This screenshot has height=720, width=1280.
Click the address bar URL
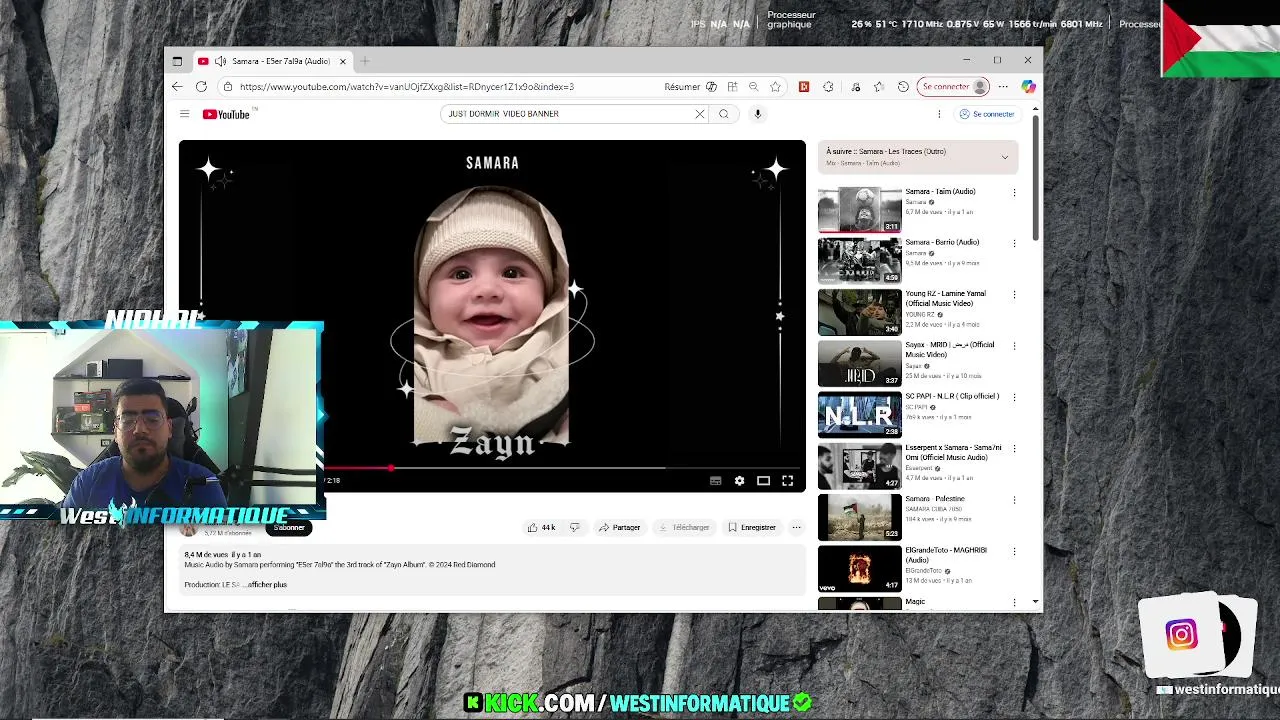coord(406,87)
